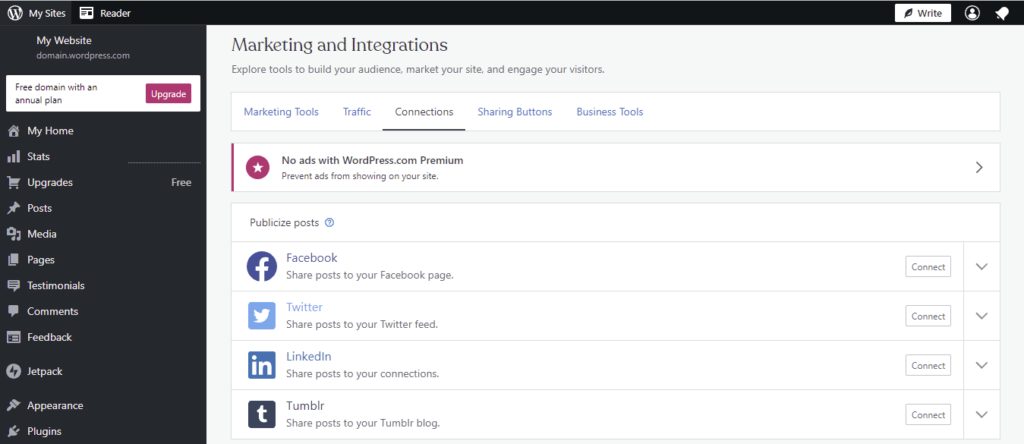Screen dimensions: 1024x444
Task: Click the Appearance brush icon in sidebar
Action: coord(13,405)
